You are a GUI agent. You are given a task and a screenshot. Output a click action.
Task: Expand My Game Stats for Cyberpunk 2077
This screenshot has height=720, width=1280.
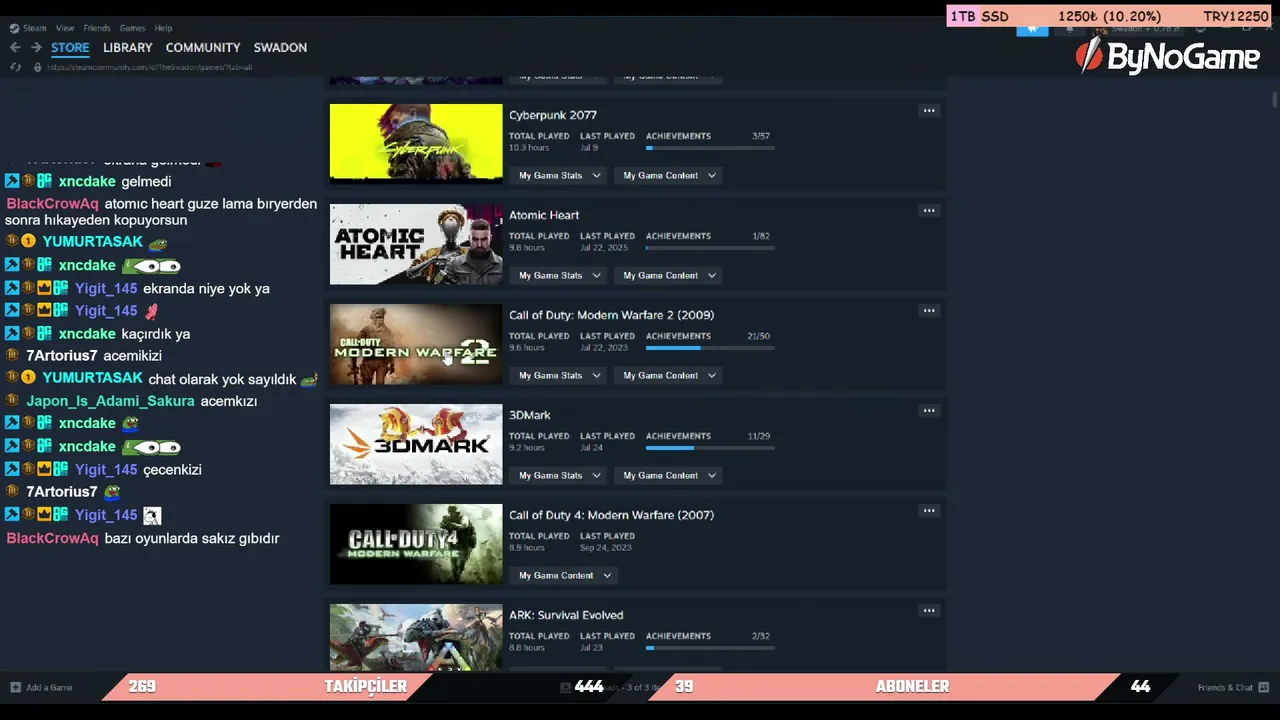tap(560, 175)
